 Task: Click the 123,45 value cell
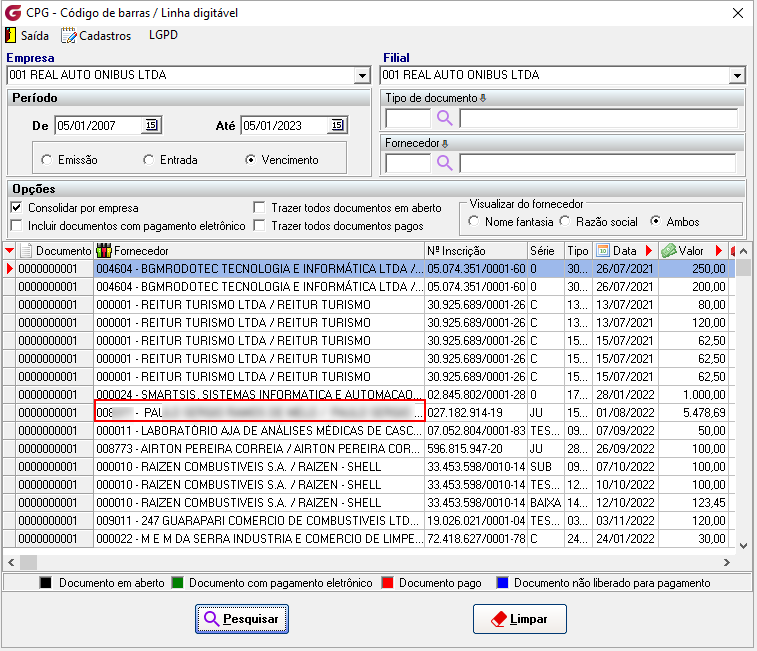pyautogui.click(x=693, y=503)
